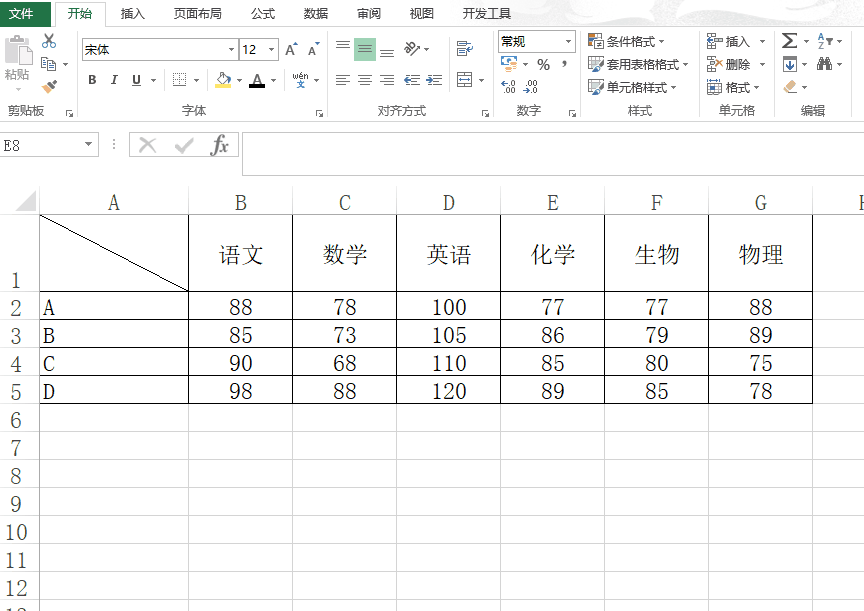Viewport: 864px width, 611px height.
Task: Click the AutoSum sigma icon
Action: point(789,41)
